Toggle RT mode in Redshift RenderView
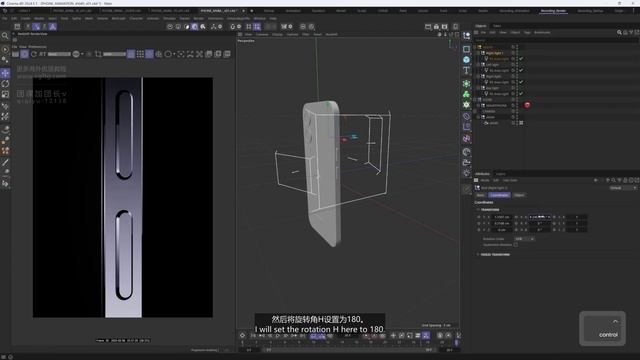Viewport: 640px width, 360px height. [42, 54]
